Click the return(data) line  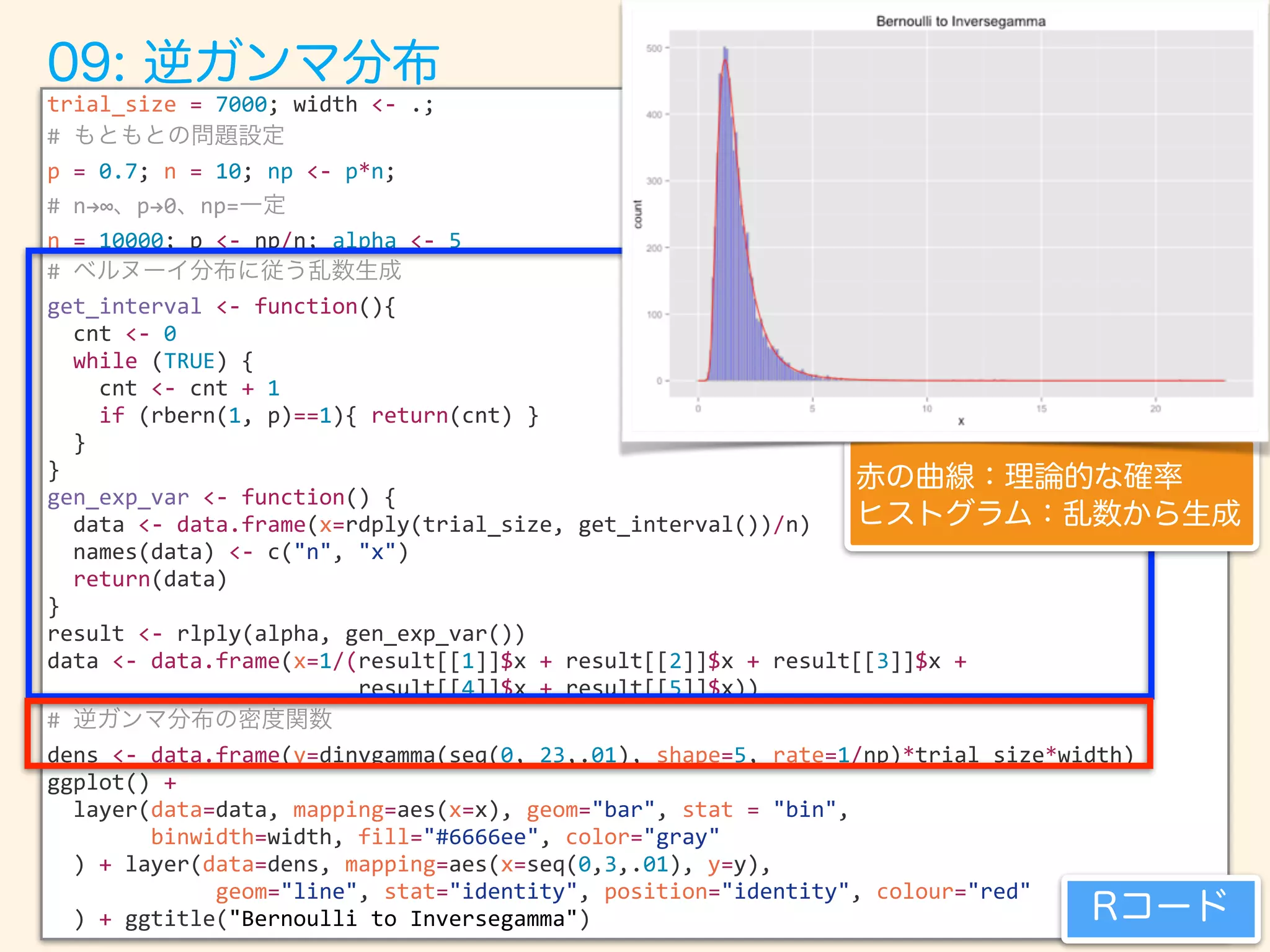point(150,579)
